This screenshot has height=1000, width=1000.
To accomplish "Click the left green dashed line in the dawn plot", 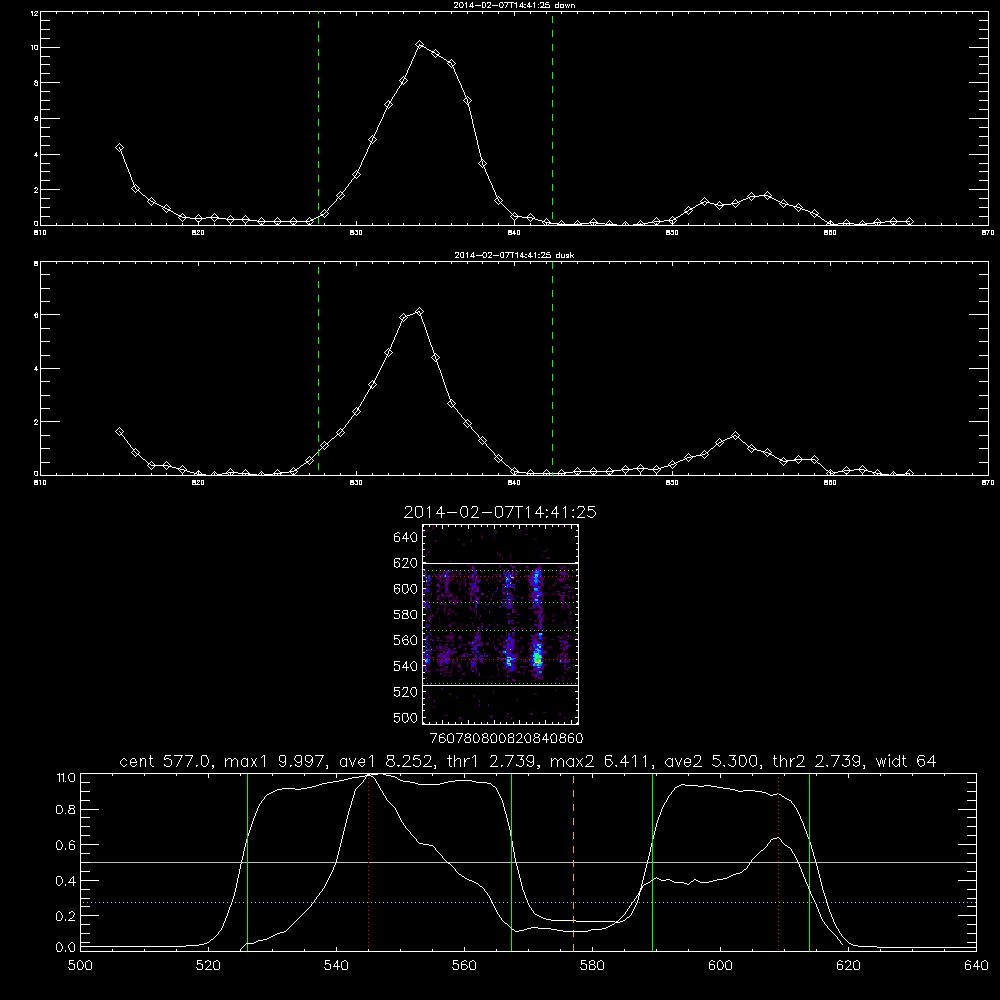I will [318, 119].
